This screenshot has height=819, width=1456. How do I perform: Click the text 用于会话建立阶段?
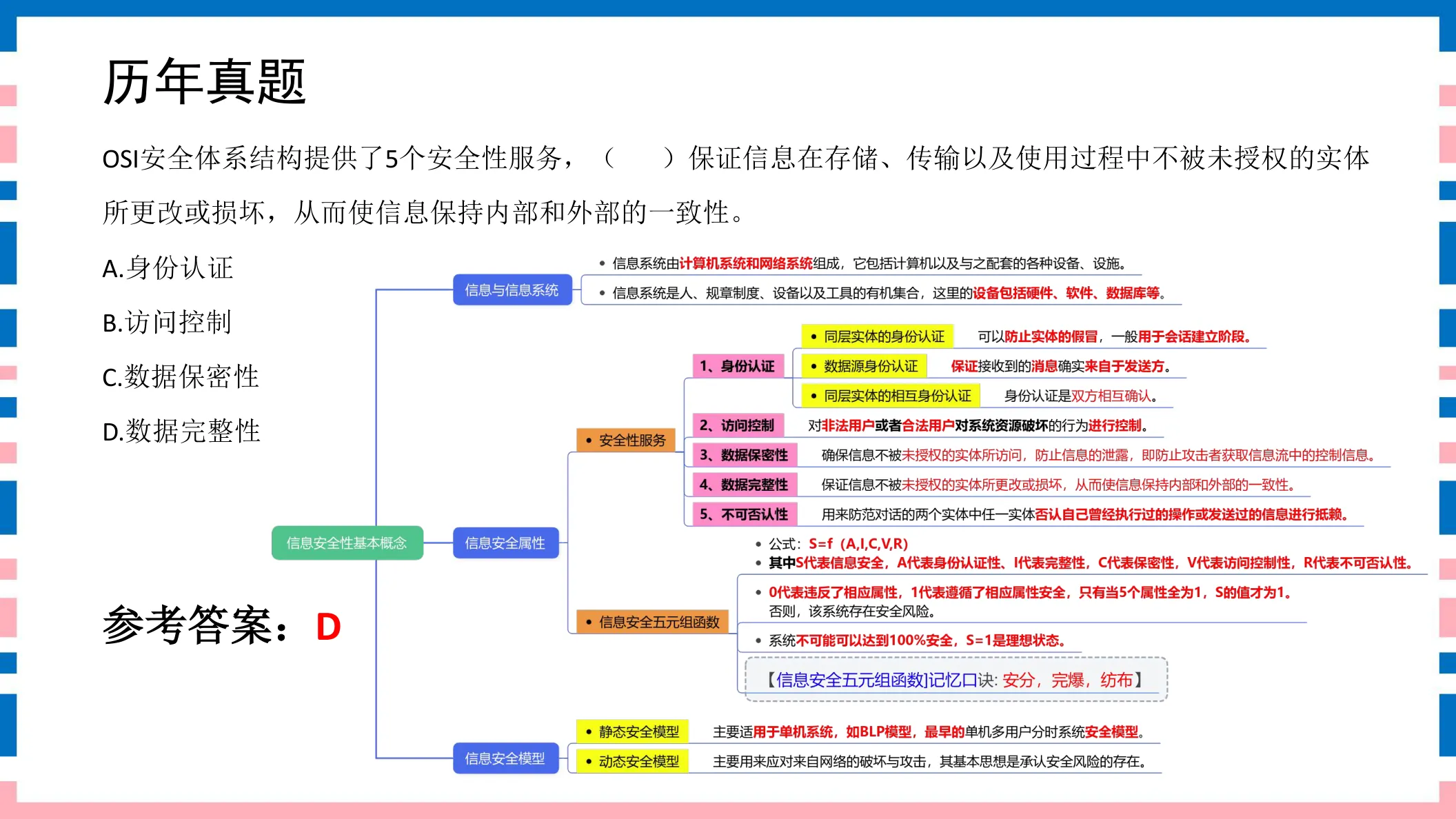tap(1191, 336)
